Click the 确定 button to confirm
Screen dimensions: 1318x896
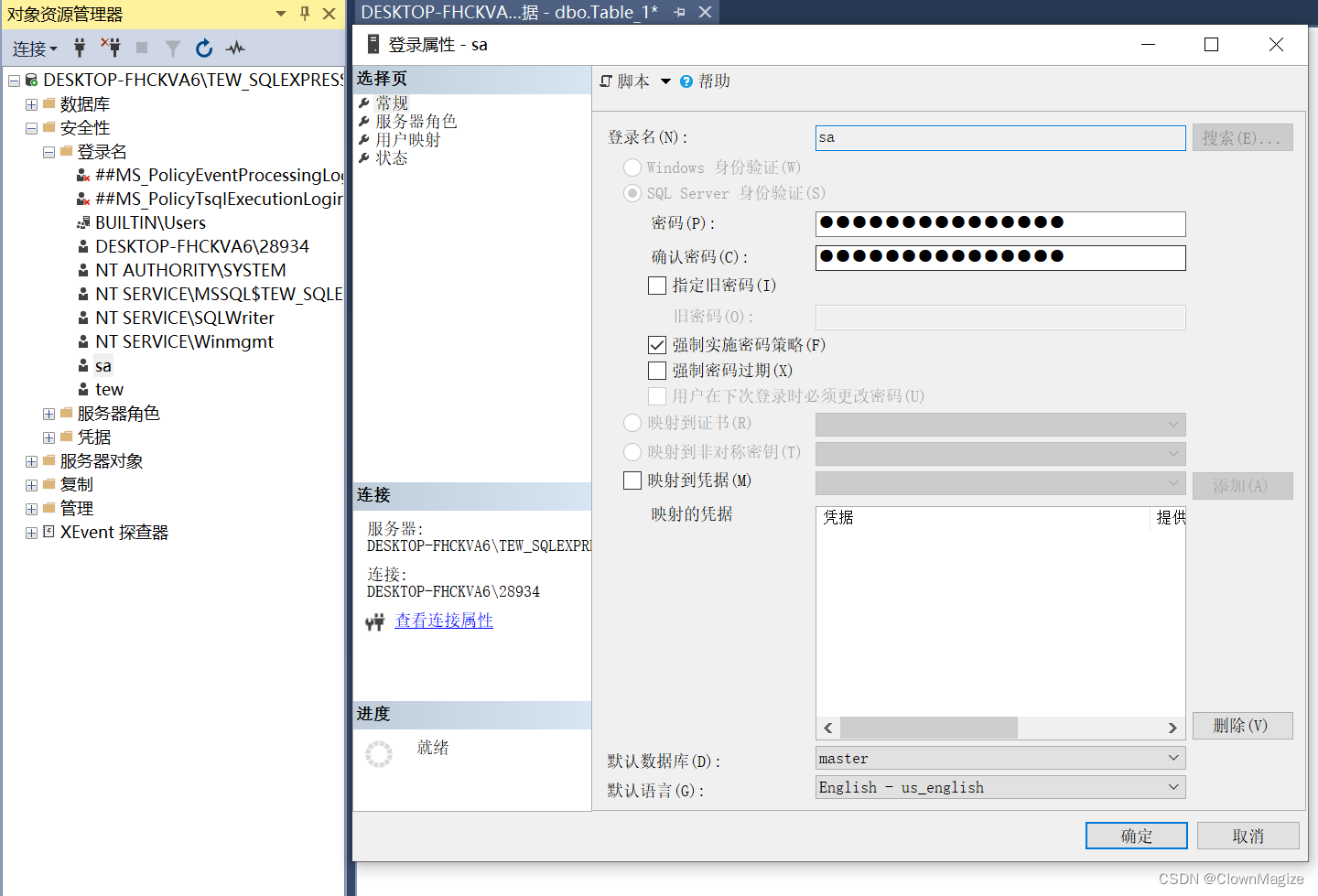pyautogui.click(x=1136, y=835)
